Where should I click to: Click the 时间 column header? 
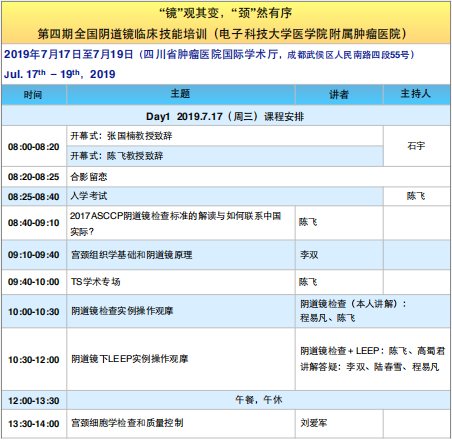[x=34, y=95]
